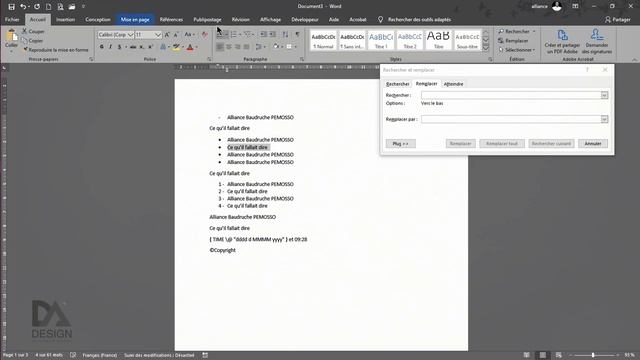Align paragraph text right
The width and height of the screenshot is (640, 360).
(238, 47)
